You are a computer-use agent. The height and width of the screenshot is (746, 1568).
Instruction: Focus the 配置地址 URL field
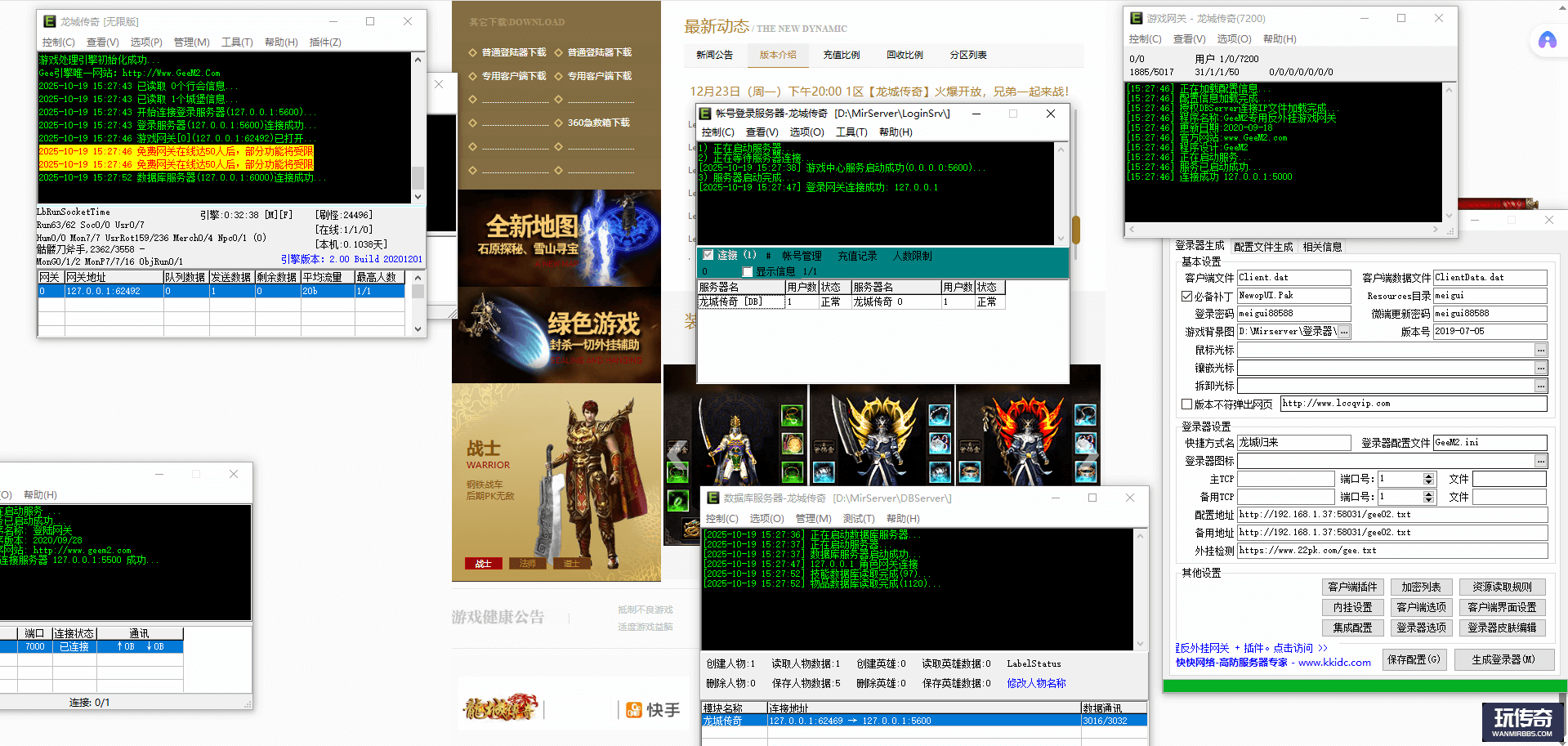point(1392,515)
